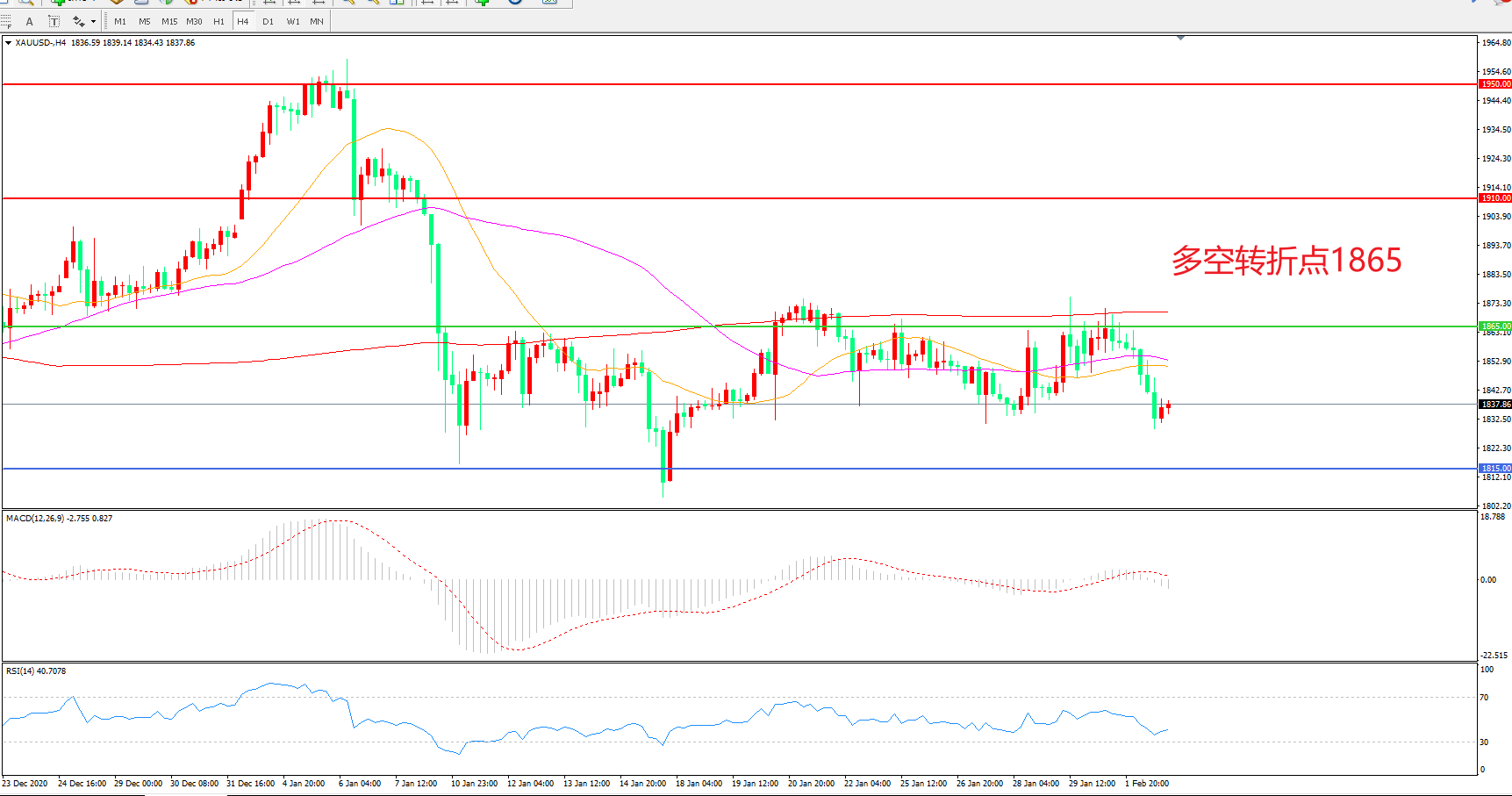Select the red text annotation 多空转折点1865

pyautogui.click(x=1286, y=261)
